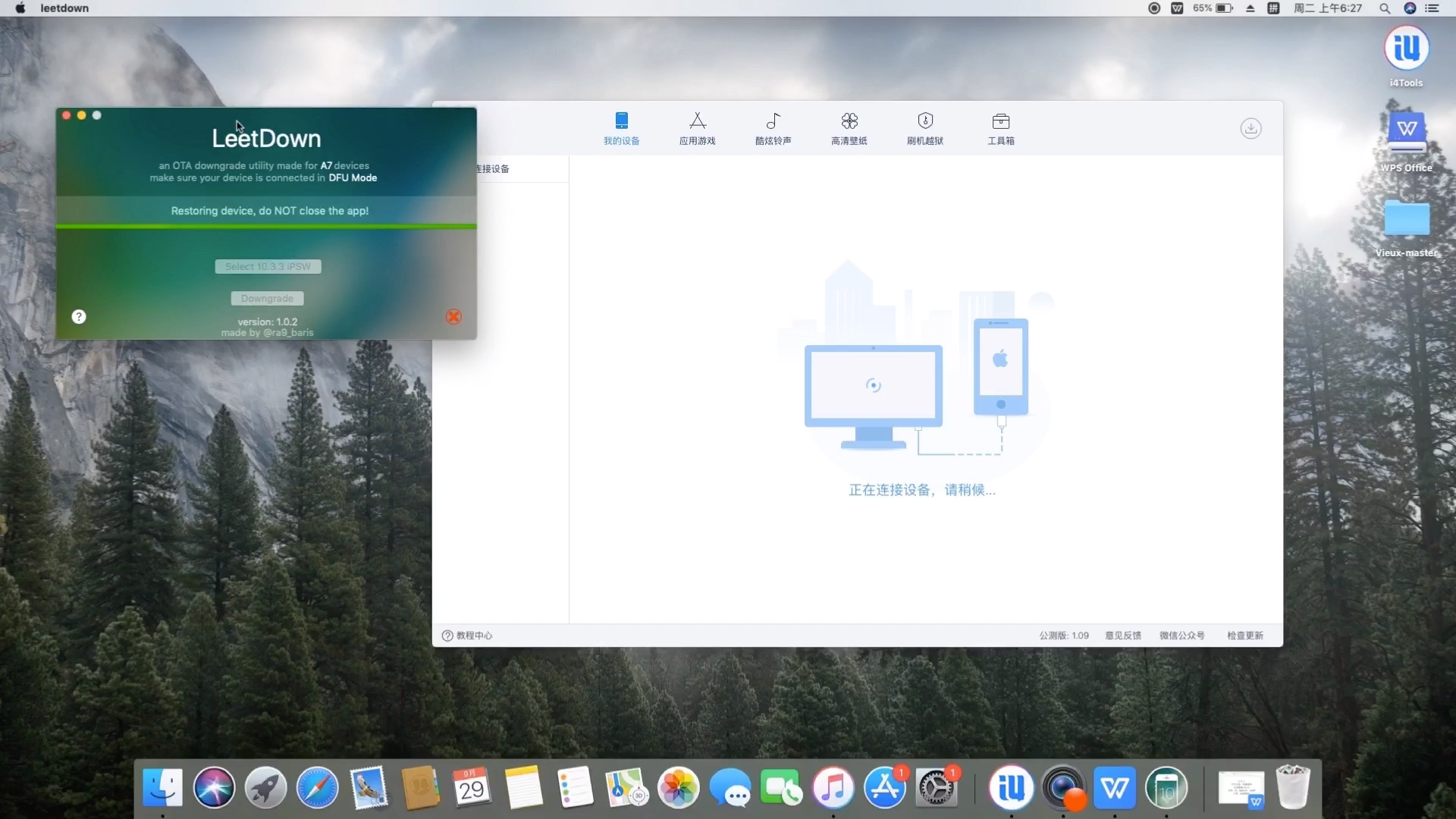
Task: Click the made by @ra9_baris credit
Action: [x=267, y=332]
